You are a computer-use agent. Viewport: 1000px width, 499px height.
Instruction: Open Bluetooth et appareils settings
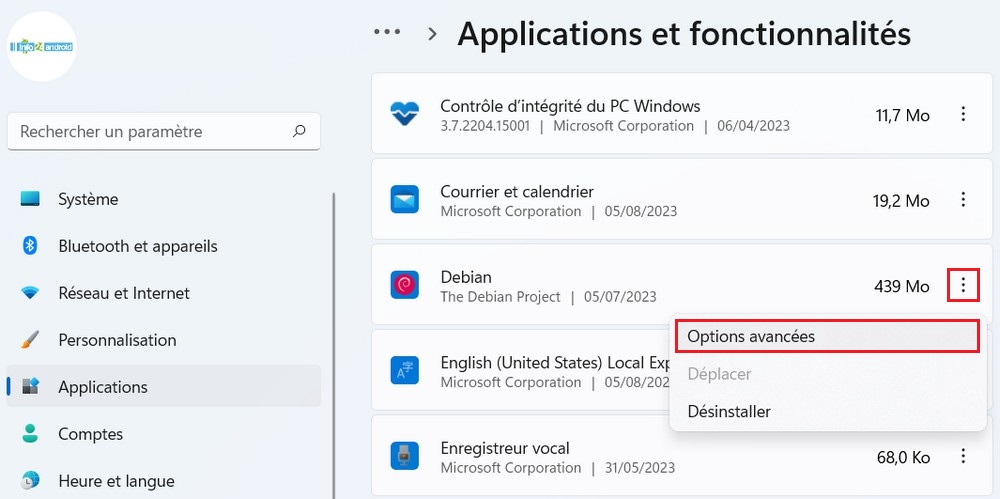click(x=163, y=246)
